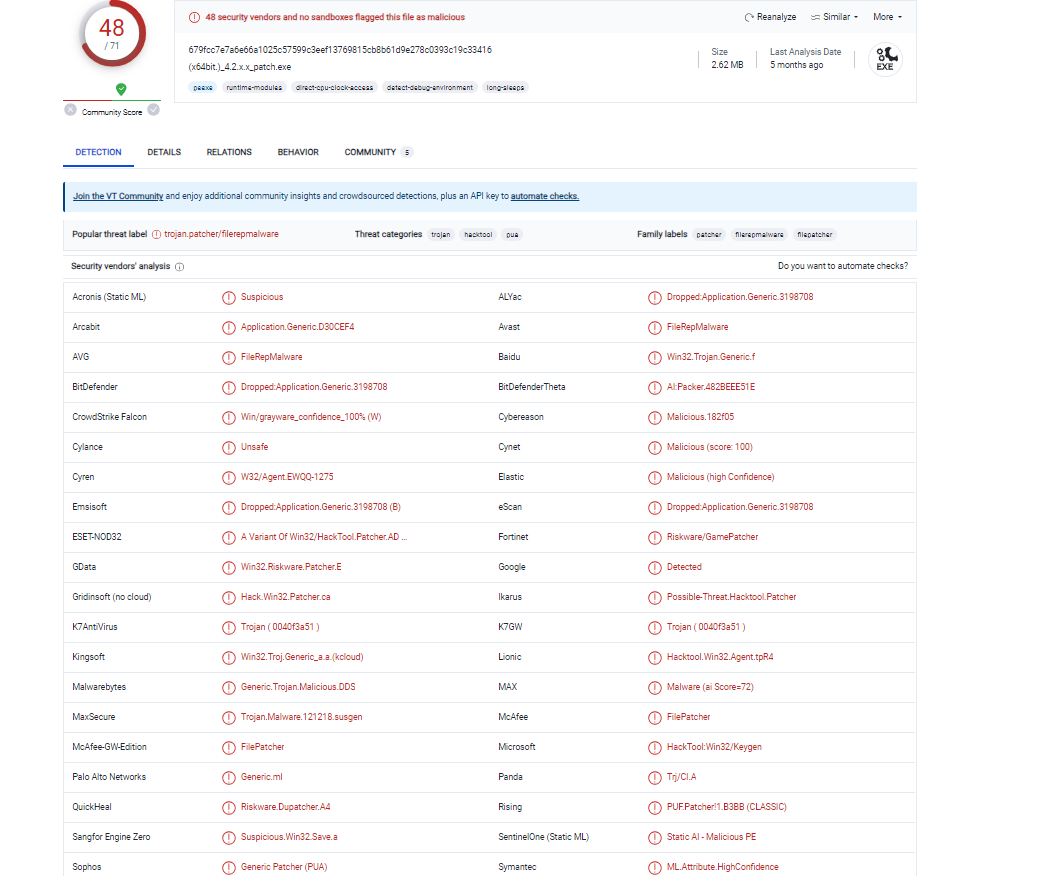
Task: Click the Join the VT Community link
Action: [x=118, y=196]
